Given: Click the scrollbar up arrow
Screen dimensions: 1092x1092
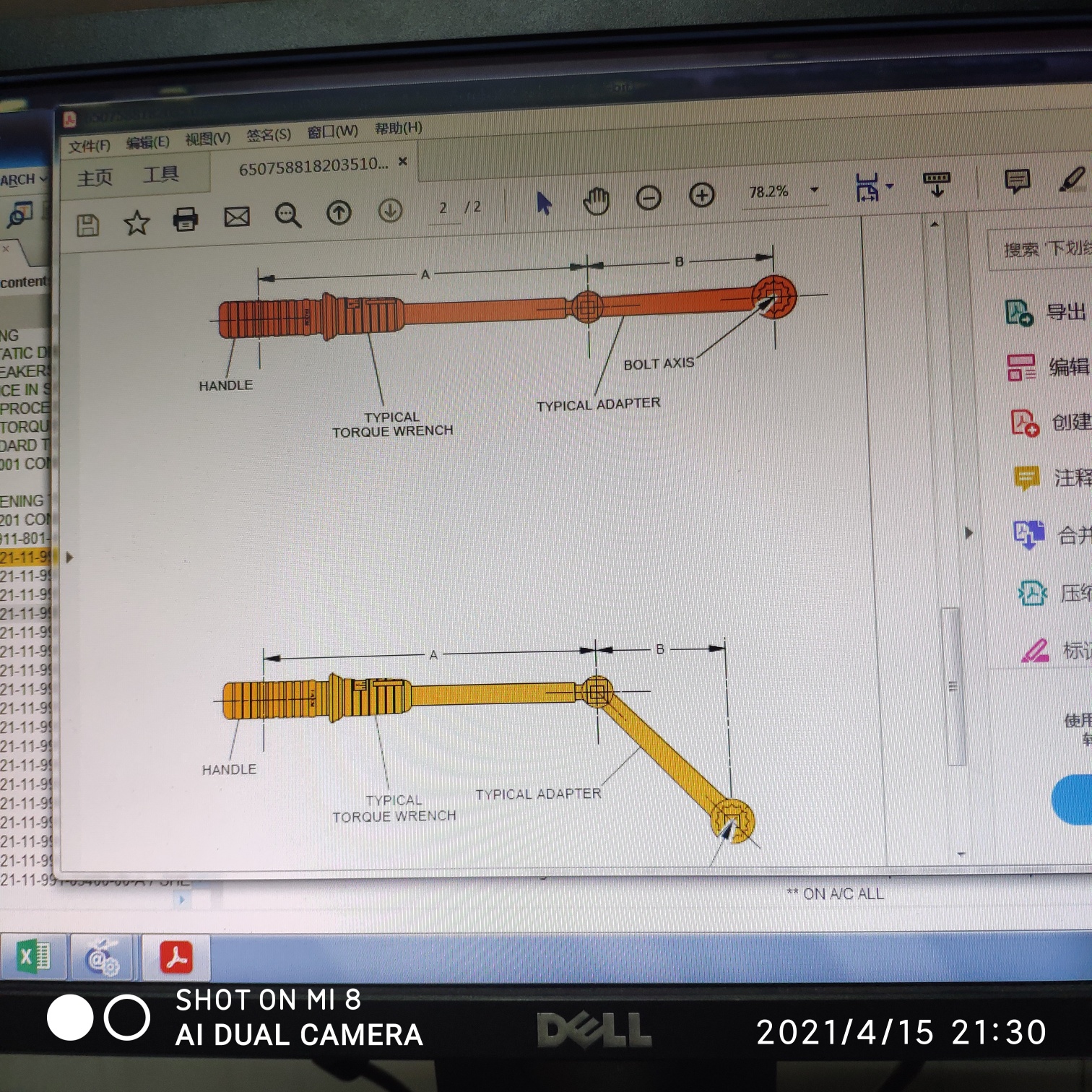Looking at the screenshot, I should [935, 225].
